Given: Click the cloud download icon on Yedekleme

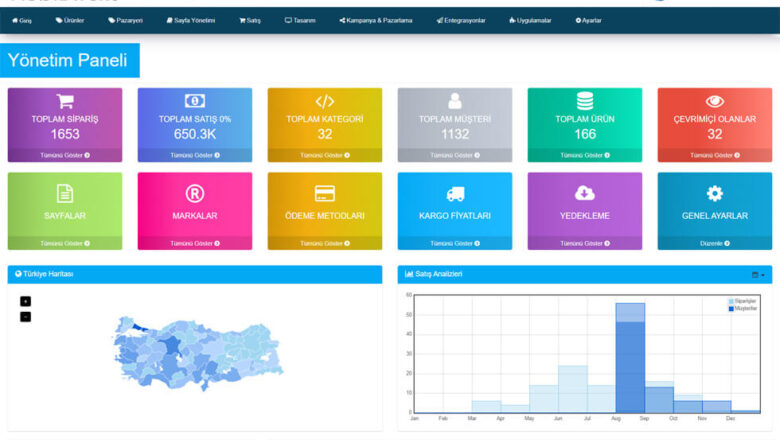Looking at the screenshot, I should (x=585, y=194).
